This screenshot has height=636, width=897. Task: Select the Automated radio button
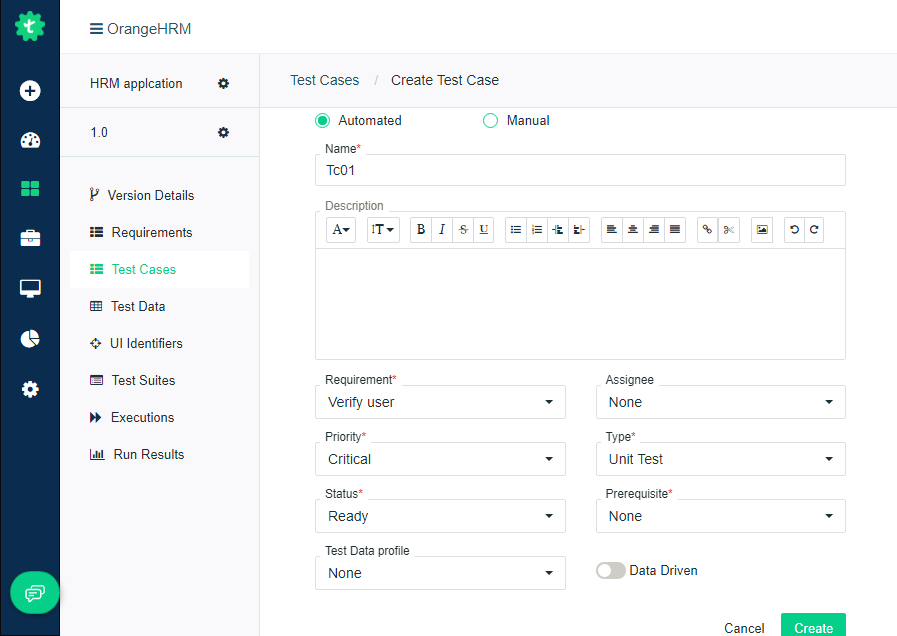point(322,121)
